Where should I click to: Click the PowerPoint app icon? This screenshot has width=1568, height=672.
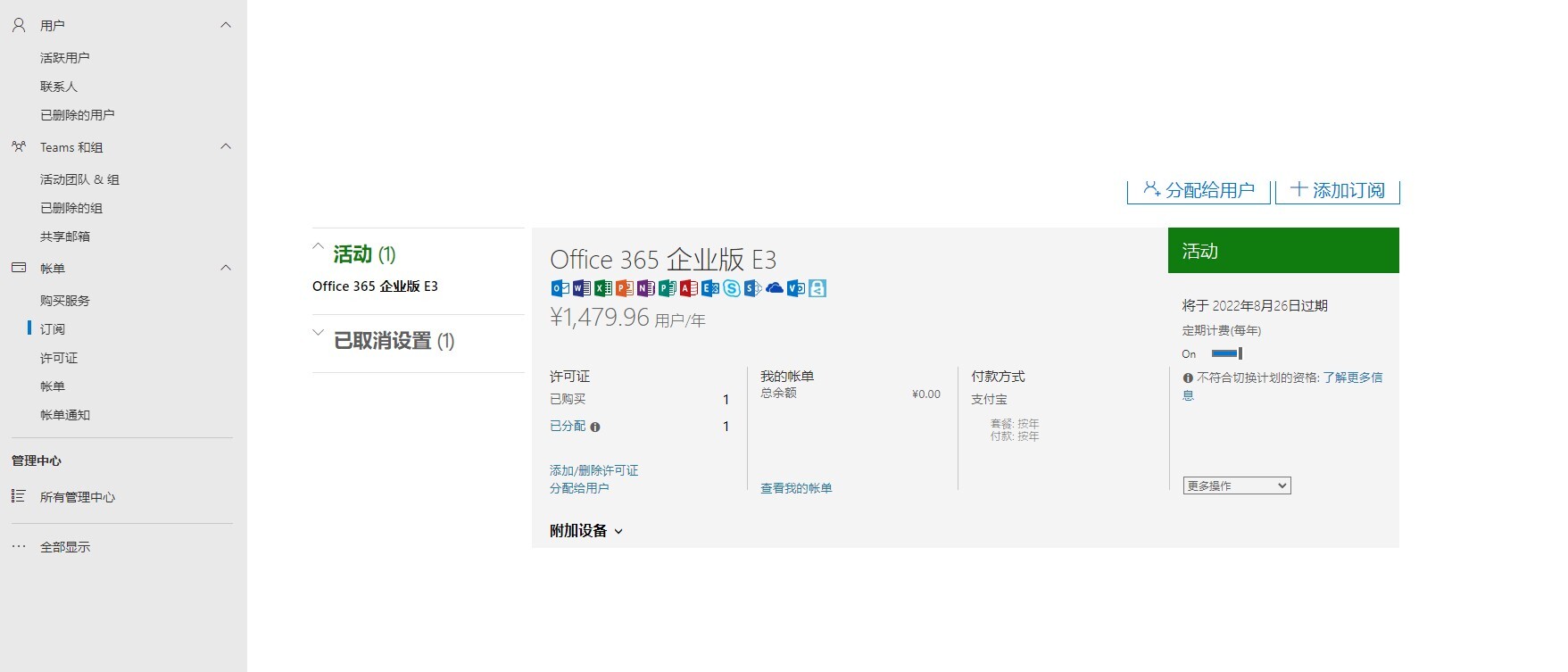625,288
